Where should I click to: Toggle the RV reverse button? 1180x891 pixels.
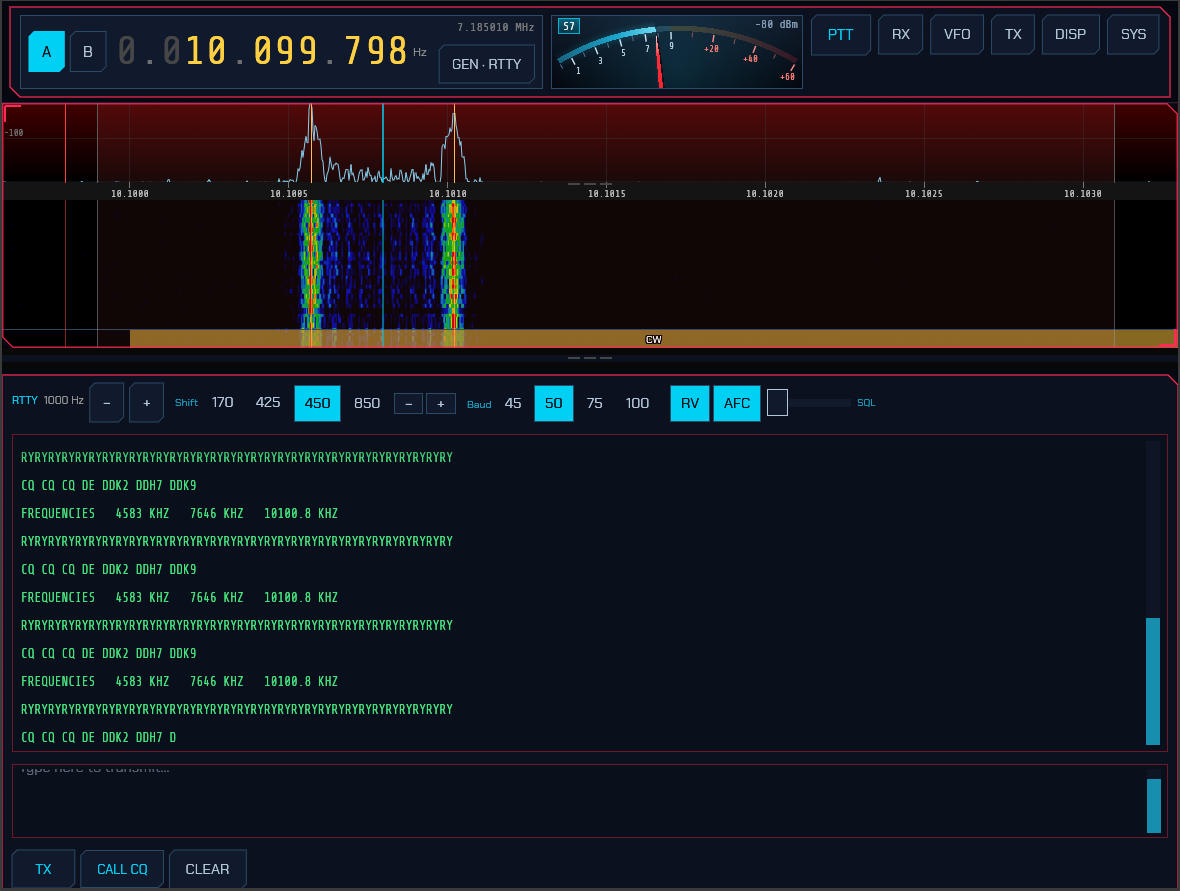point(689,403)
